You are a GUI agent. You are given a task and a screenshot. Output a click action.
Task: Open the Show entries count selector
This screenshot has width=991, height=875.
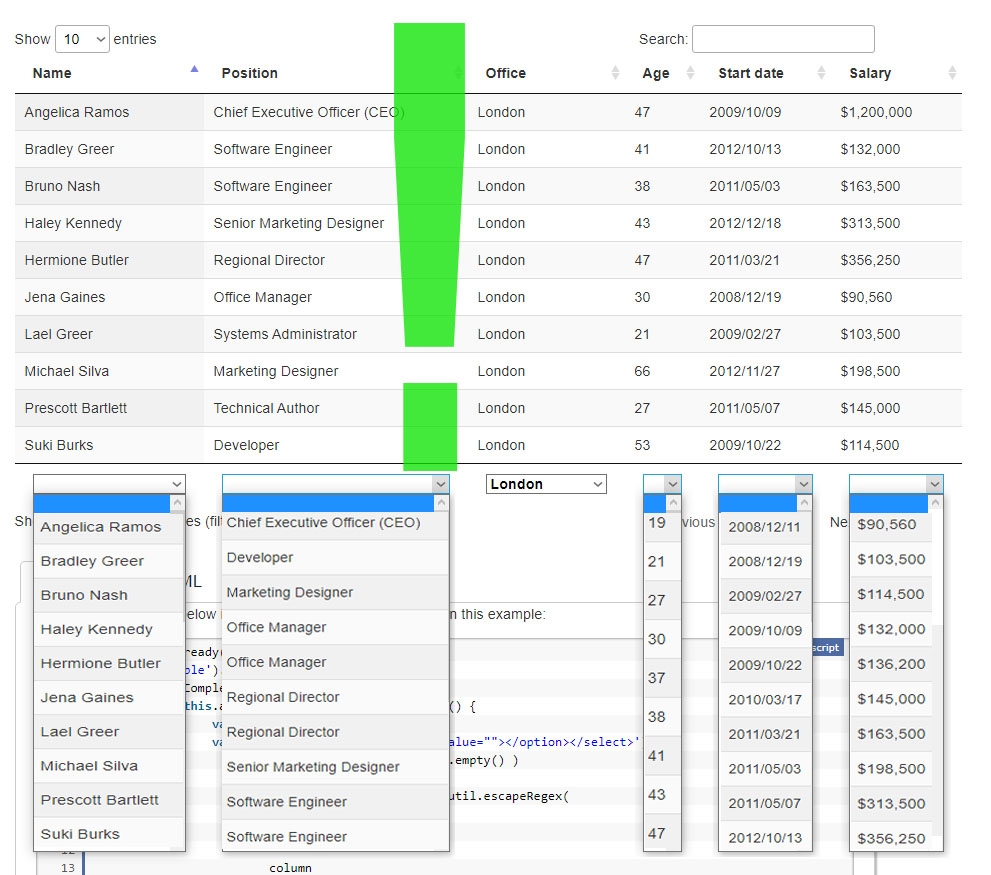point(82,39)
